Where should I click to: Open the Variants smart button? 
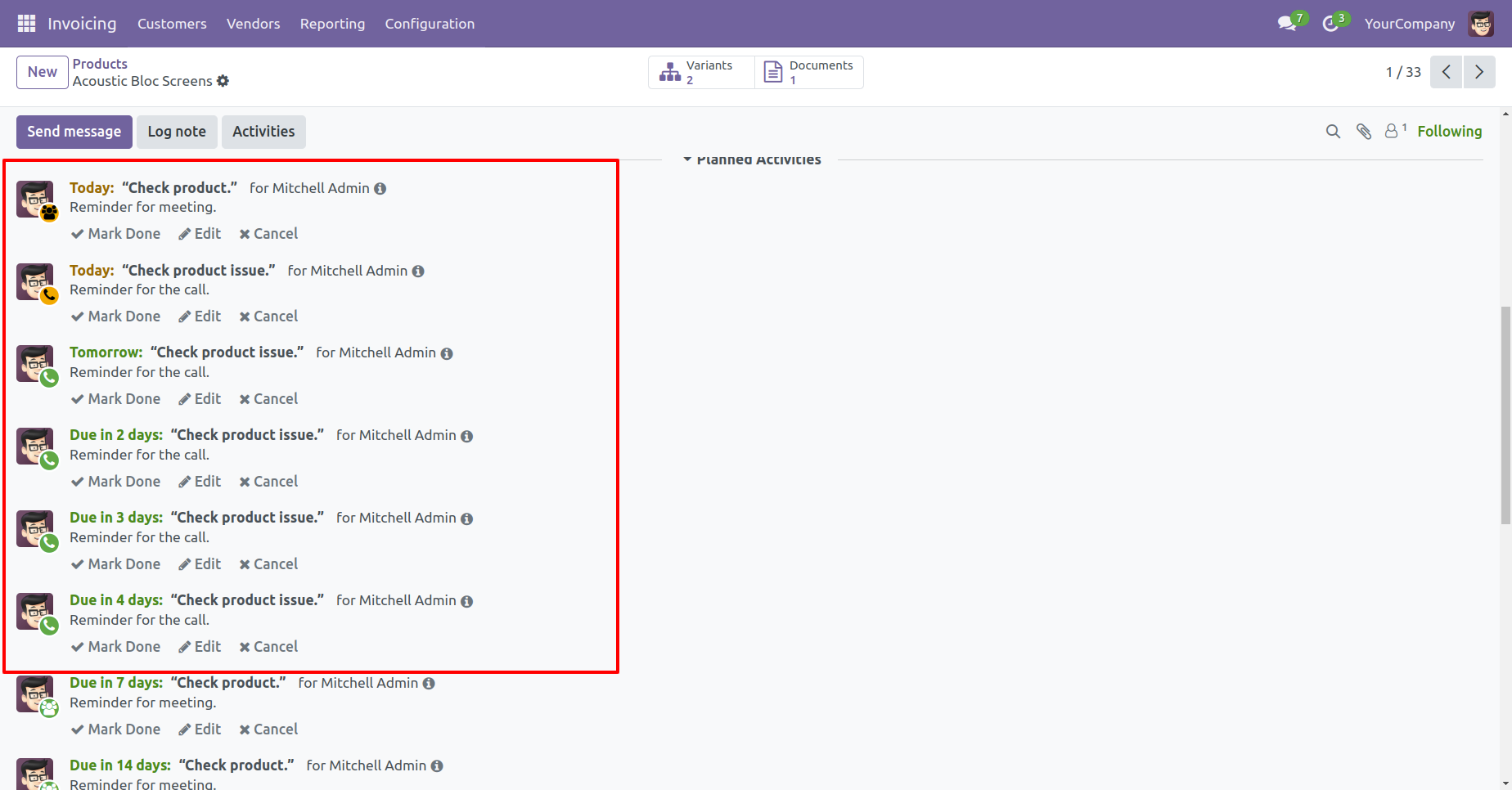point(701,72)
